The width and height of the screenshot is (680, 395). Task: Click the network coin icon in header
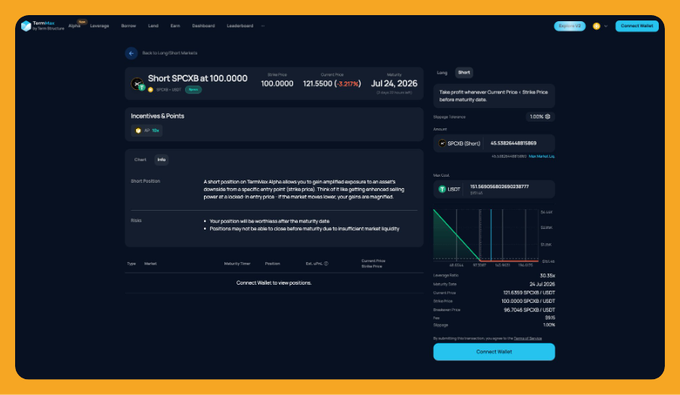click(596, 26)
